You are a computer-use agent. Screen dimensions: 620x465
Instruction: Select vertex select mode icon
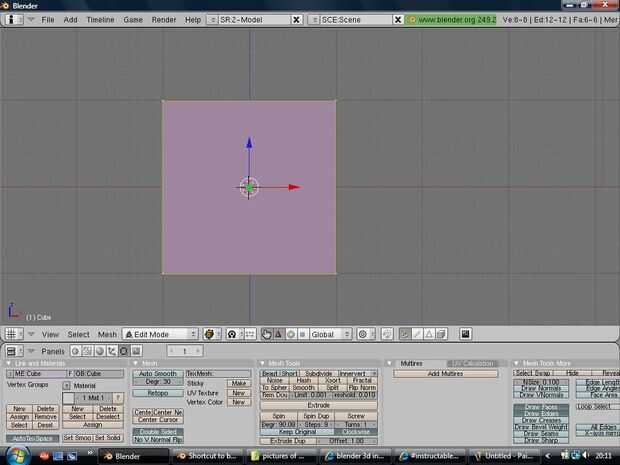coord(404,335)
